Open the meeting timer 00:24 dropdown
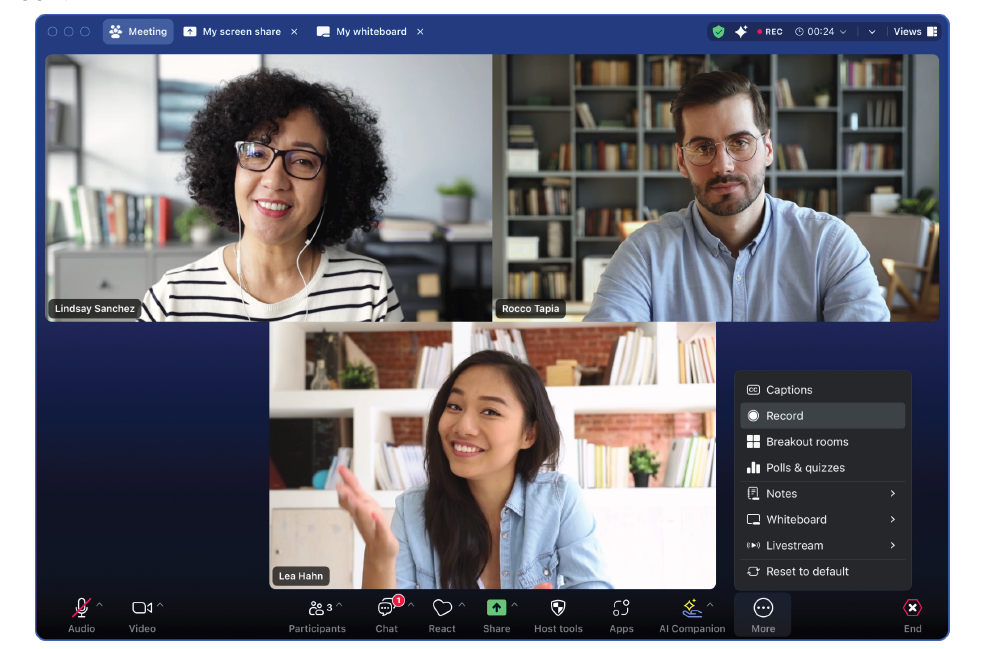Viewport: 999px width, 649px height. (x=821, y=32)
